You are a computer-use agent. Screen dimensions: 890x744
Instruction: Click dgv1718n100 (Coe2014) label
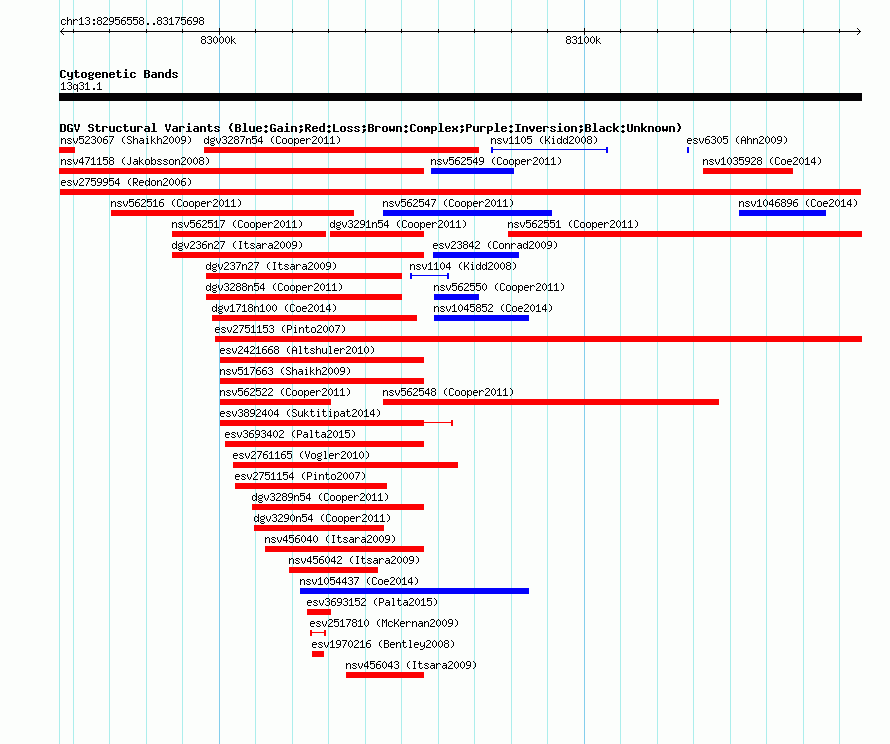pos(274,308)
